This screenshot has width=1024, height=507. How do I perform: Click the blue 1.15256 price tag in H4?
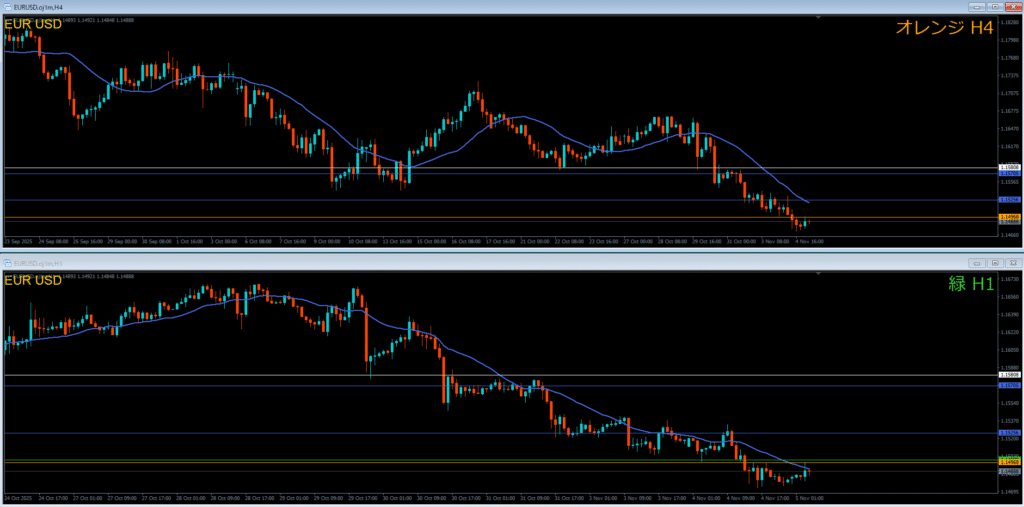coord(1009,200)
